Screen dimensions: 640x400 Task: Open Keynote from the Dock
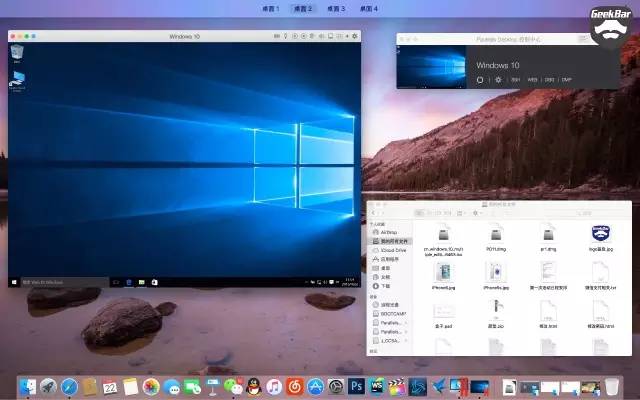(x=213, y=387)
